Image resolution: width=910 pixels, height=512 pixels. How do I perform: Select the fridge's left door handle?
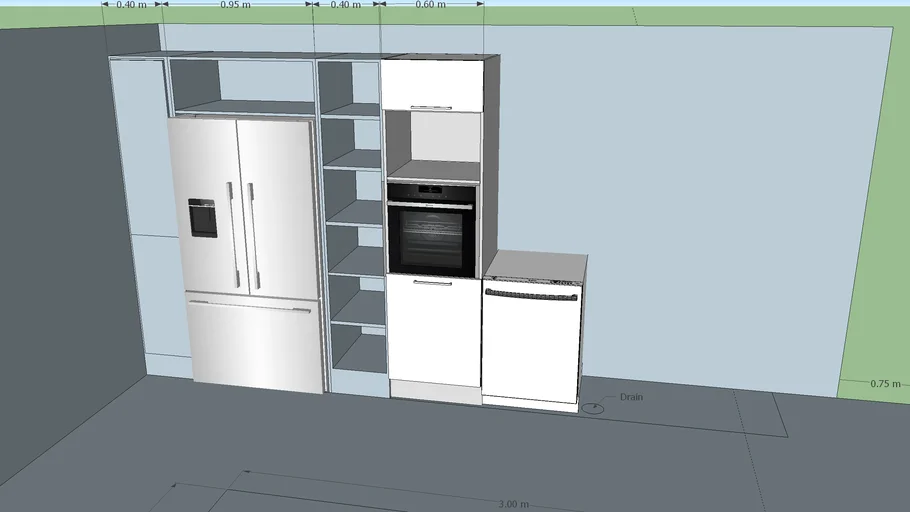click(x=233, y=235)
